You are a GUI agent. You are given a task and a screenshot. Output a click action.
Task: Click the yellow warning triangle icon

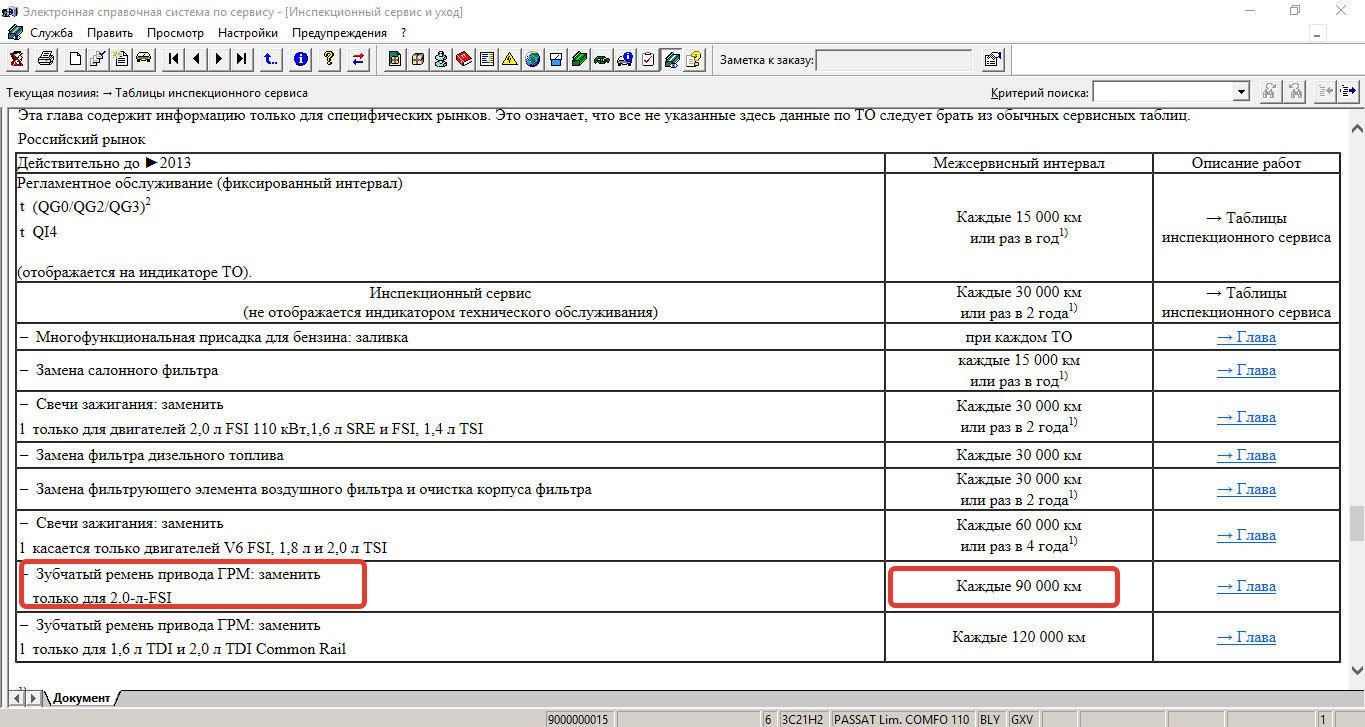(x=509, y=59)
